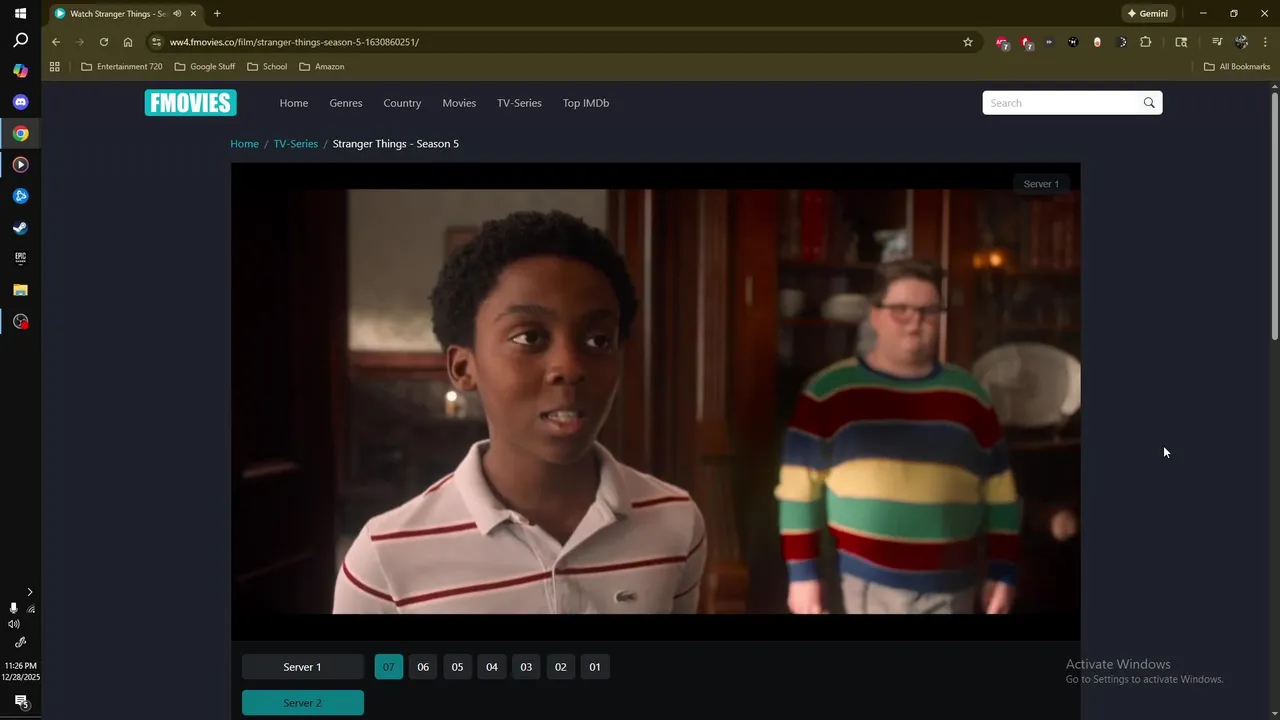Screen dimensions: 1280x720
Task: Click the address bar URL
Action: [294, 42]
